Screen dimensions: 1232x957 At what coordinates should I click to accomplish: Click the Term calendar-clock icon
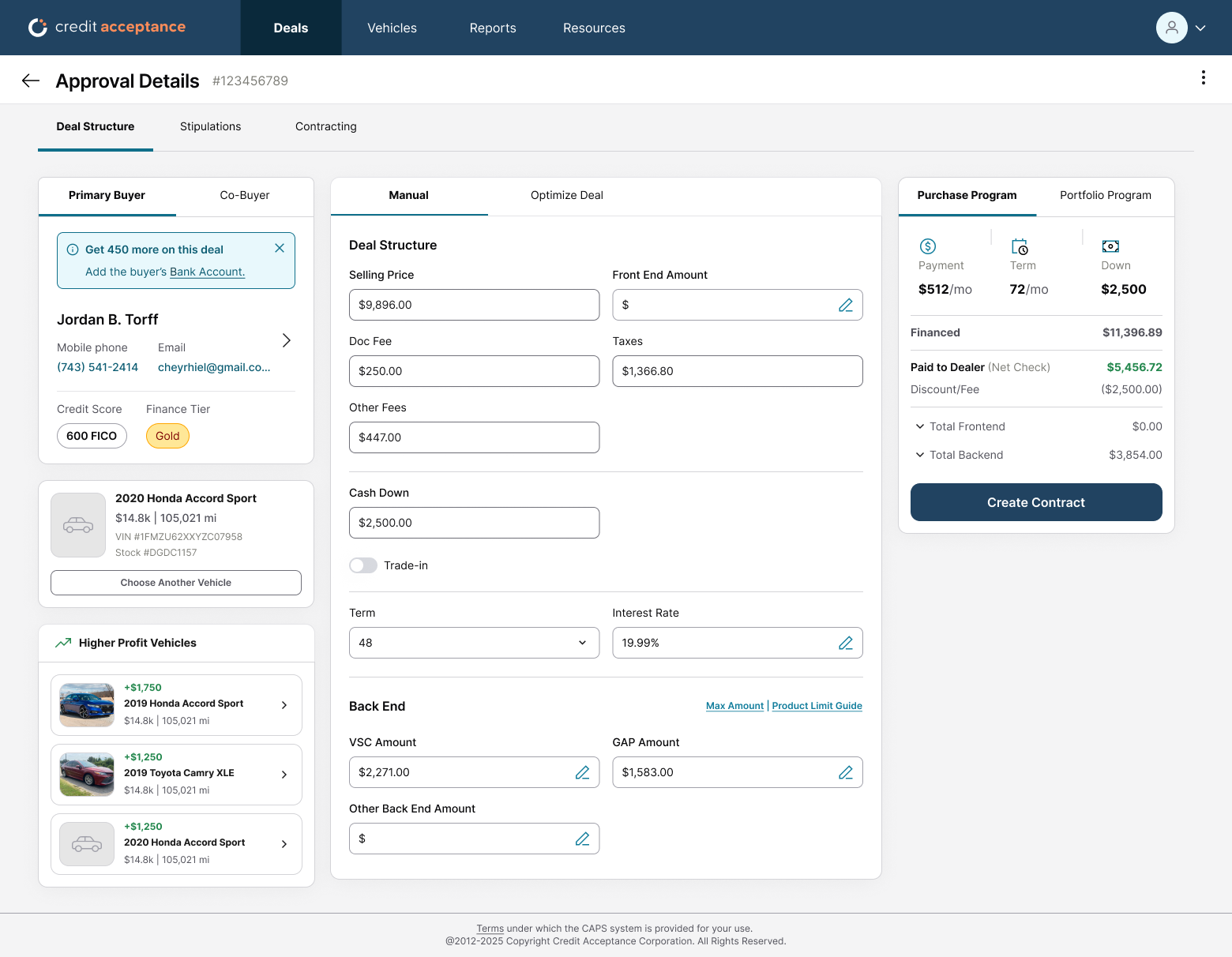[x=1020, y=246]
